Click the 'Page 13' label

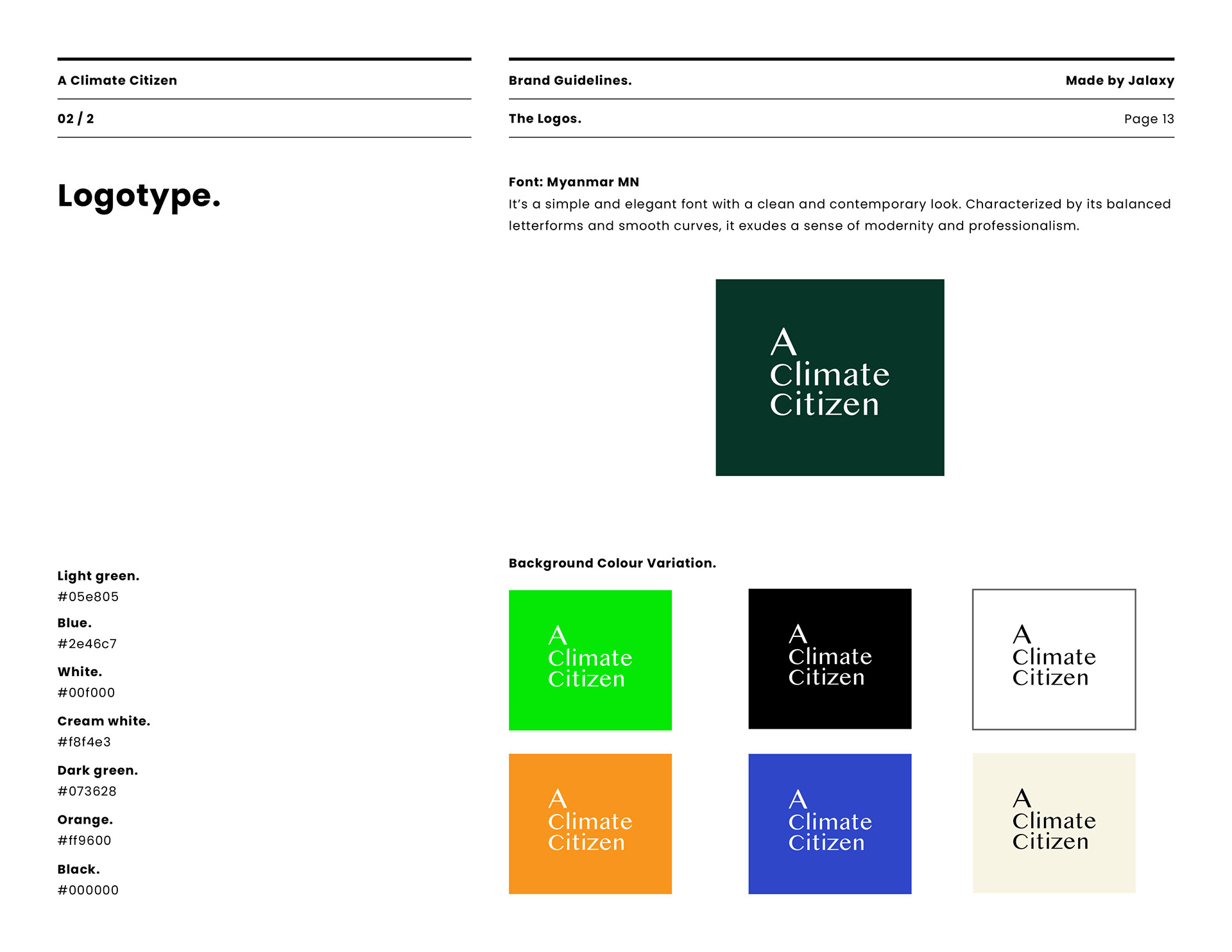1149,119
